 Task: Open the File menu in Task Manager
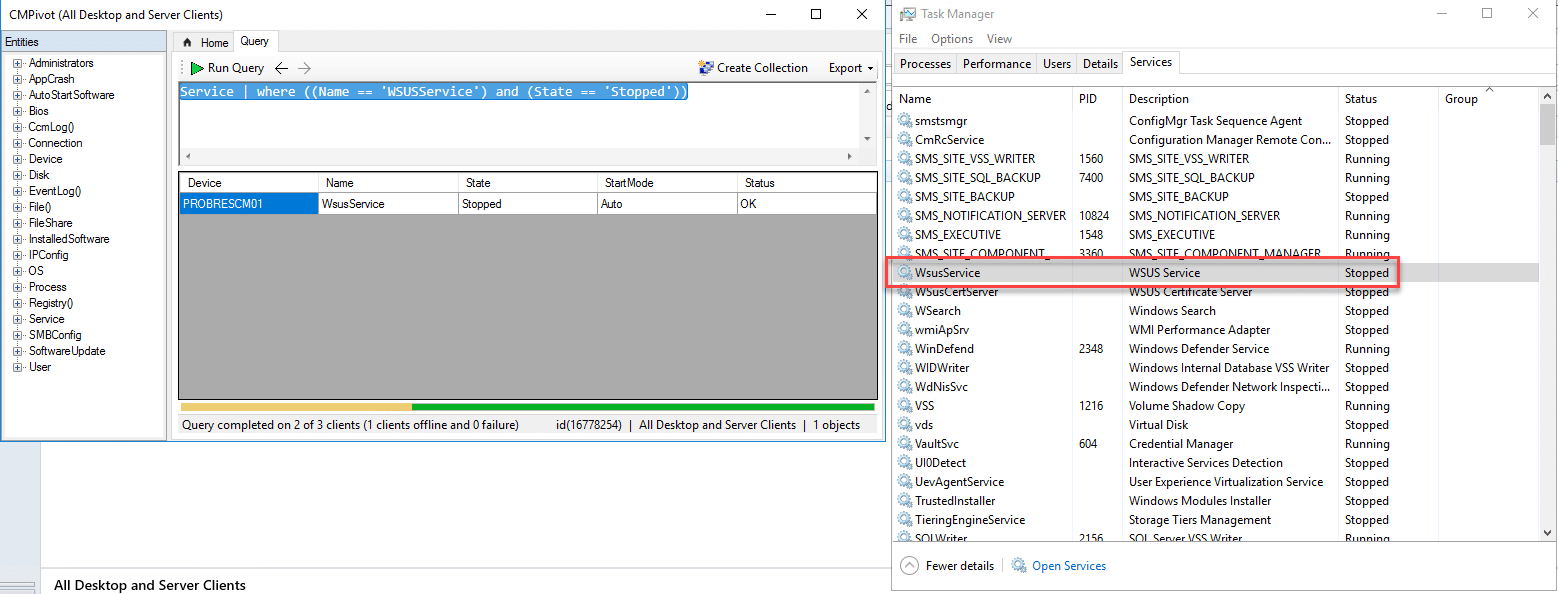tap(908, 39)
